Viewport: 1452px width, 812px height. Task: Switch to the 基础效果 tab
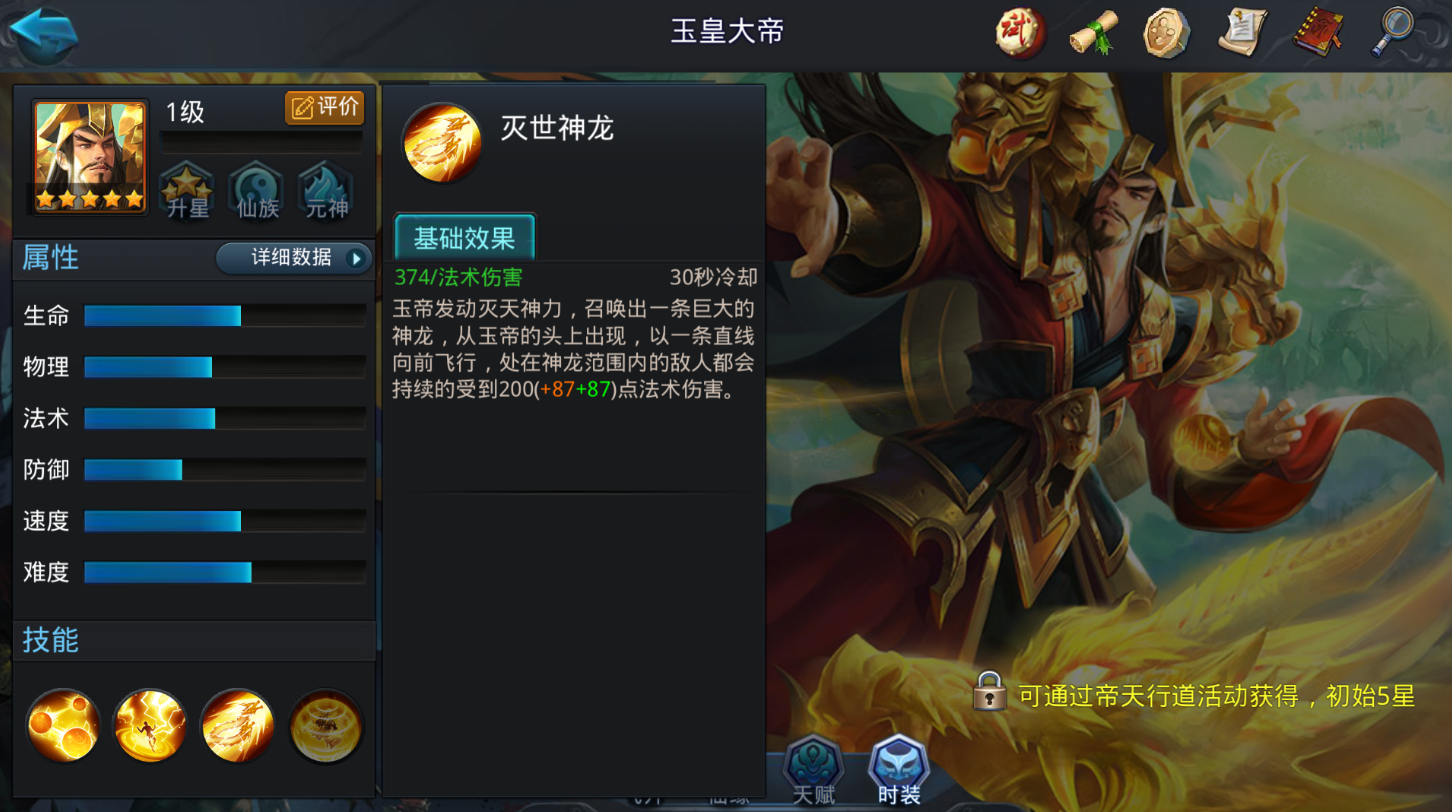tap(465, 237)
